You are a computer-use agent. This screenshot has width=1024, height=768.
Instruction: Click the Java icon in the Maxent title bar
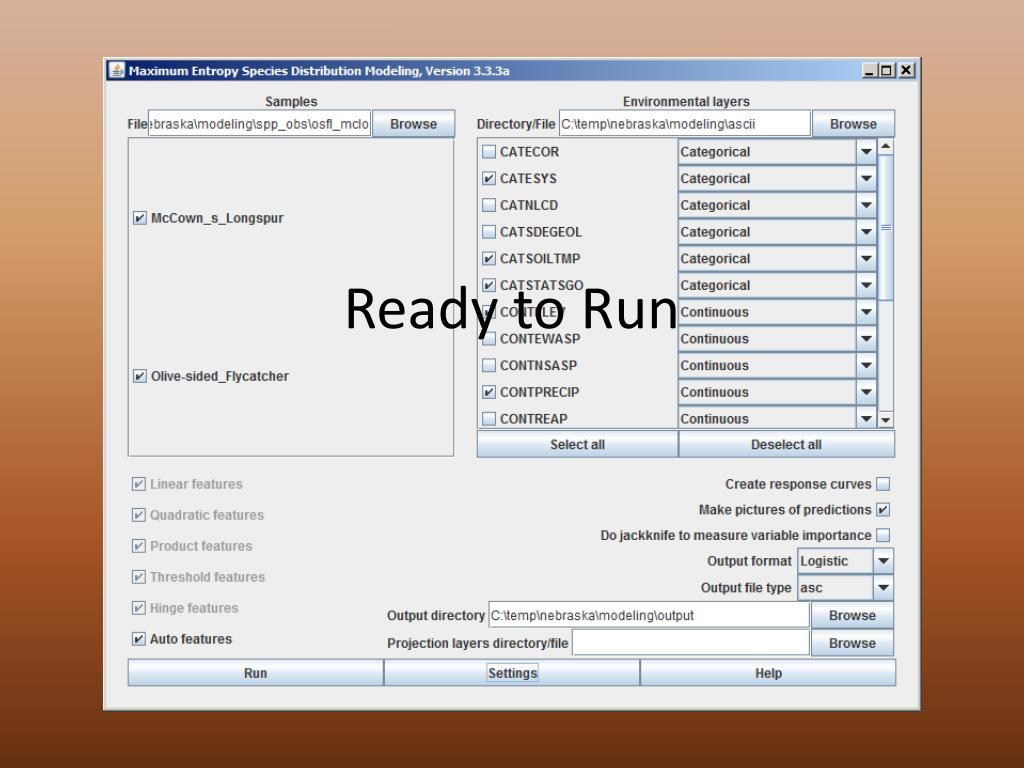tap(117, 70)
